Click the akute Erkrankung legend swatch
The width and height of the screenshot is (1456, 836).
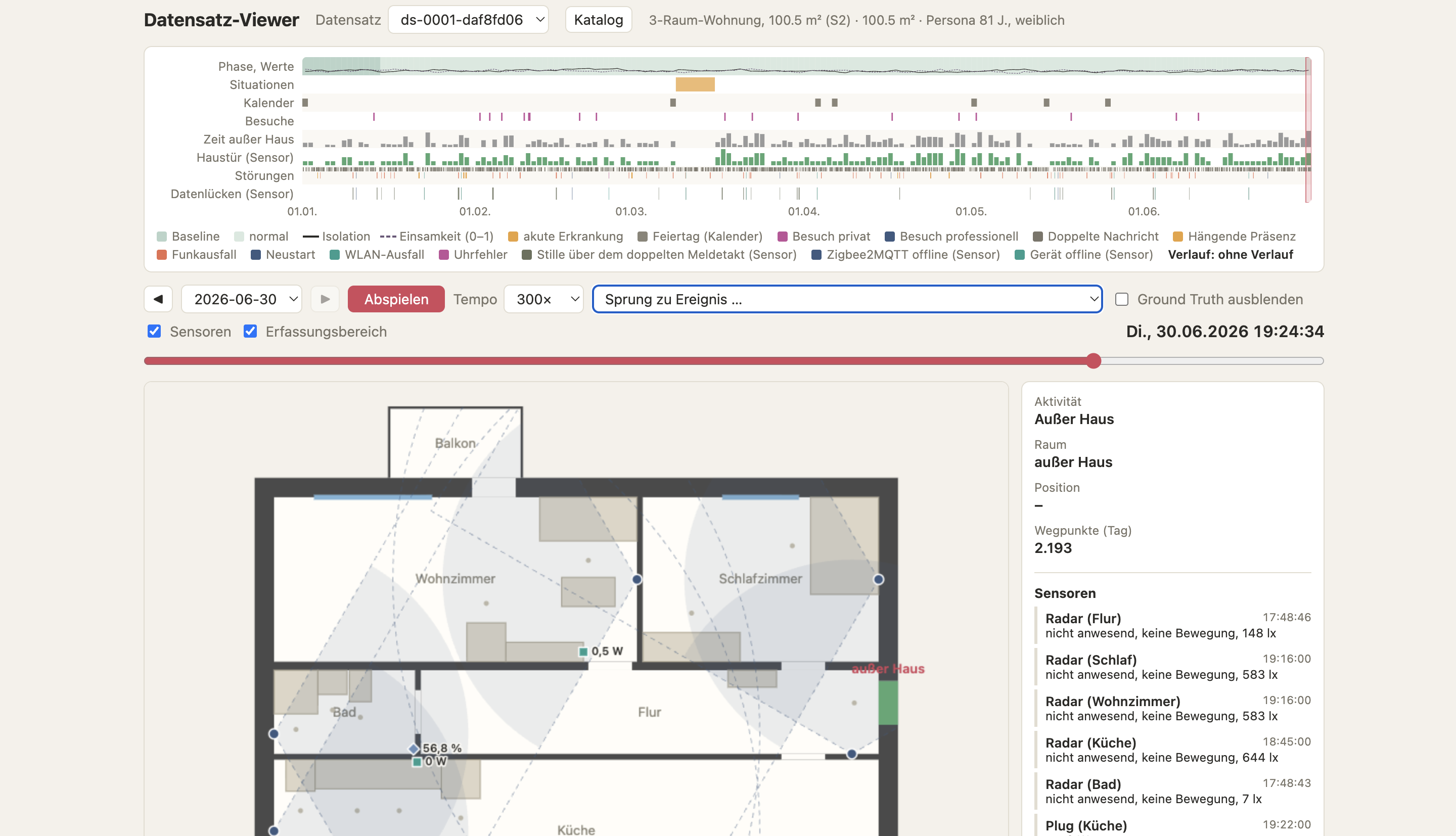[x=513, y=237]
